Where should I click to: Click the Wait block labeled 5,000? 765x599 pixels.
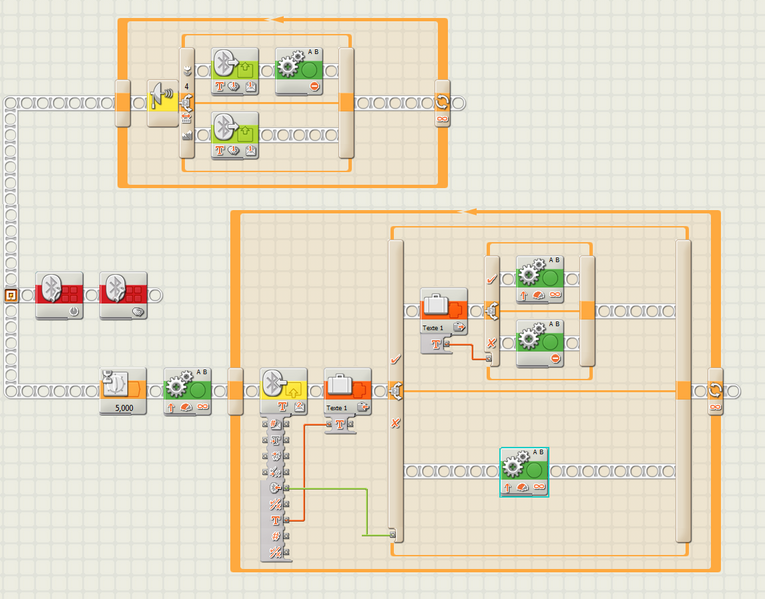pos(124,389)
